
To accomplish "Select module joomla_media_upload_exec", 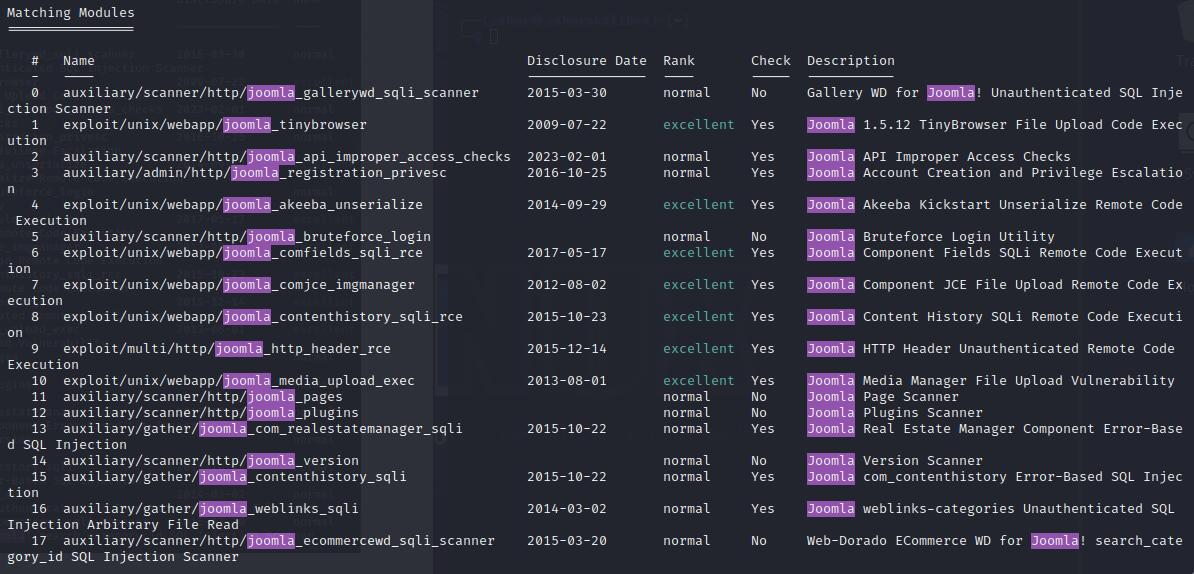I will (x=239, y=381).
